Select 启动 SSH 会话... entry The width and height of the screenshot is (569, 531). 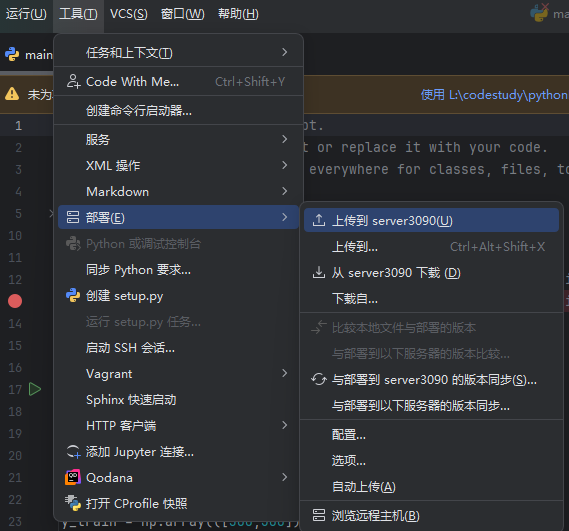pyautogui.click(x=178, y=348)
